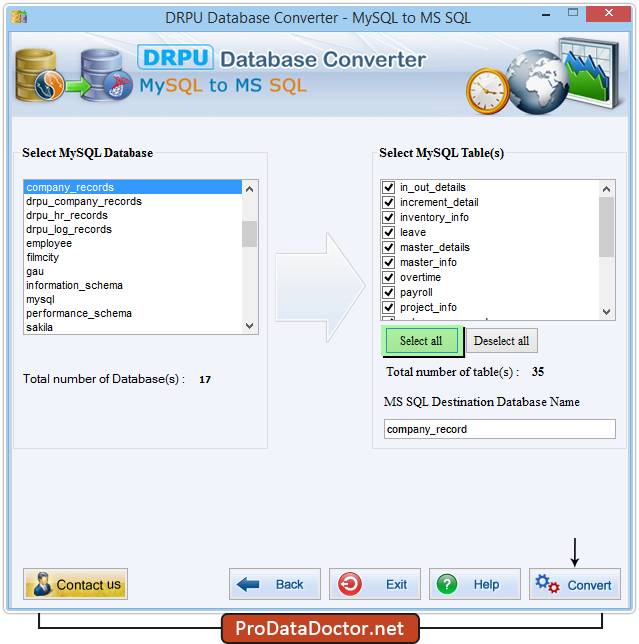Click table list scroll up arrow
Image resolution: width=639 pixels, height=644 pixels.
pyautogui.click(x=606, y=189)
